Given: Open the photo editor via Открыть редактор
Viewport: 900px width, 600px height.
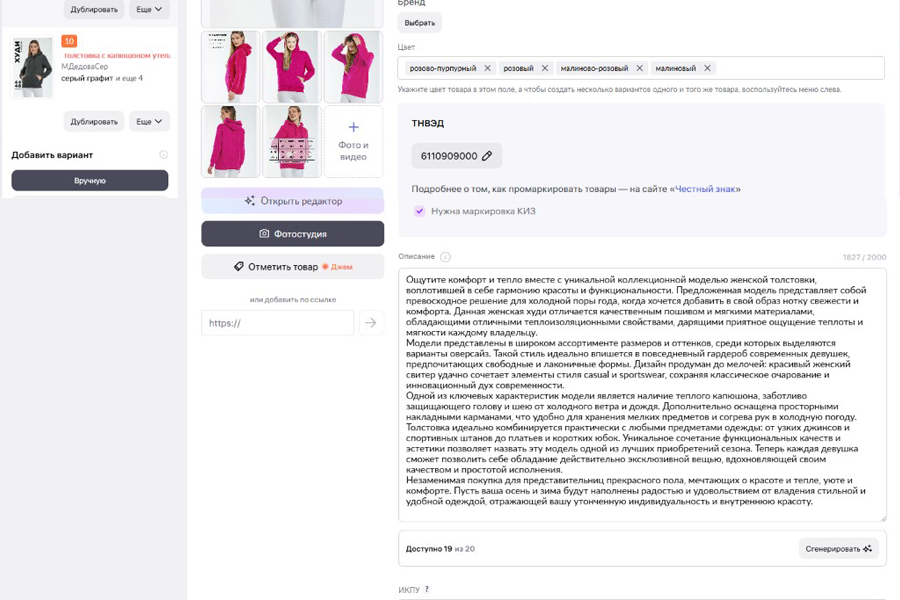Looking at the screenshot, I should click(x=293, y=201).
